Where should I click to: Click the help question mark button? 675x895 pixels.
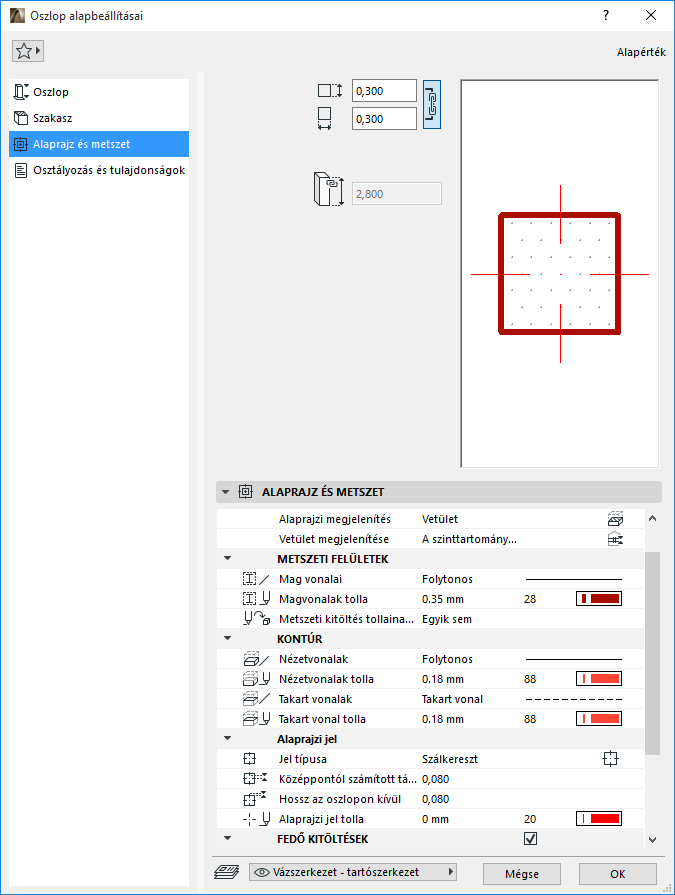[606, 15]
